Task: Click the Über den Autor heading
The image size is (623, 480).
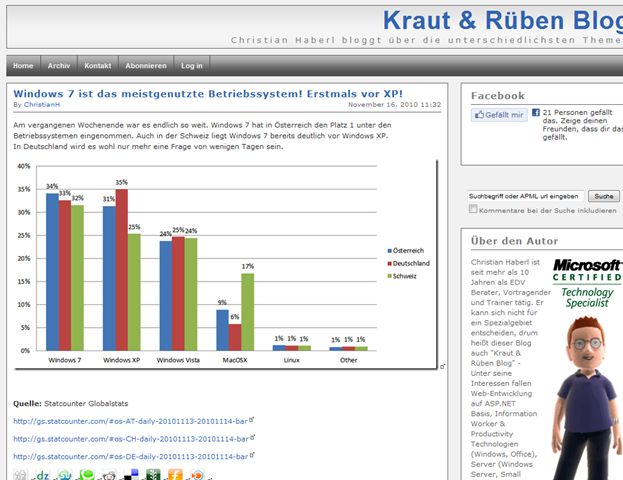Action: (514, 241)
